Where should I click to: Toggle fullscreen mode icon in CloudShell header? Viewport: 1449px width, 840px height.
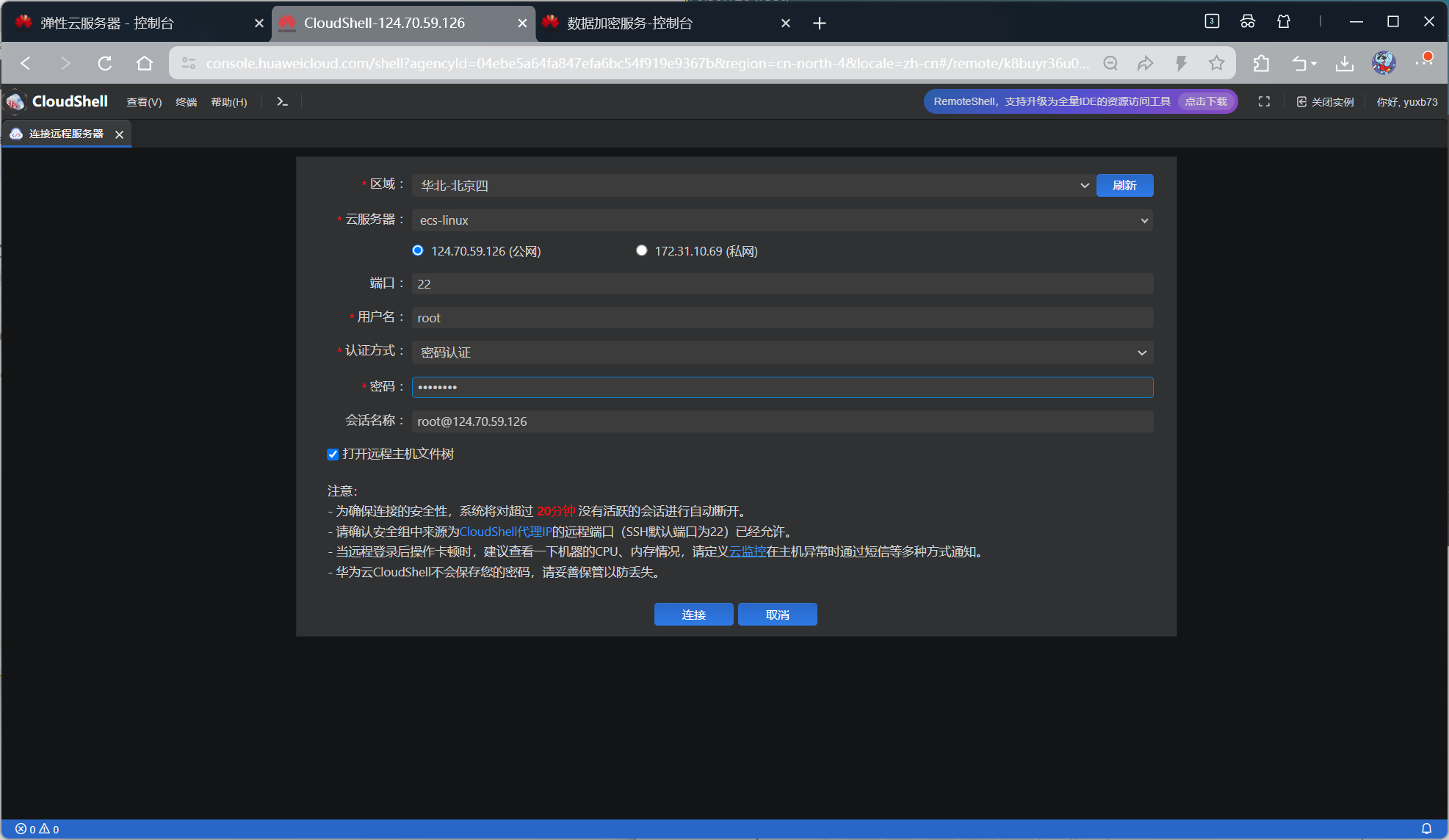(x=1264, y=101)
